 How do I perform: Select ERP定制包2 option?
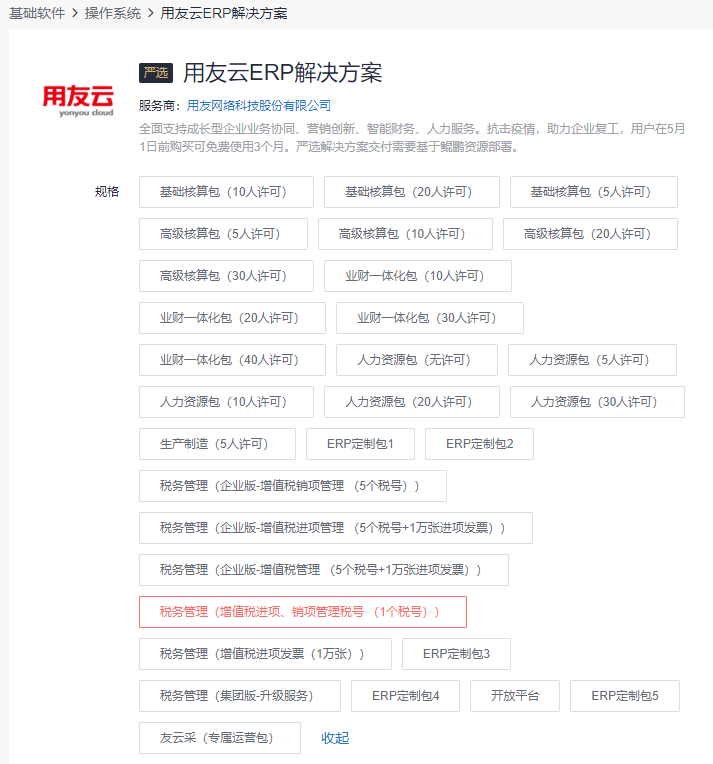(x=479, y=444)
